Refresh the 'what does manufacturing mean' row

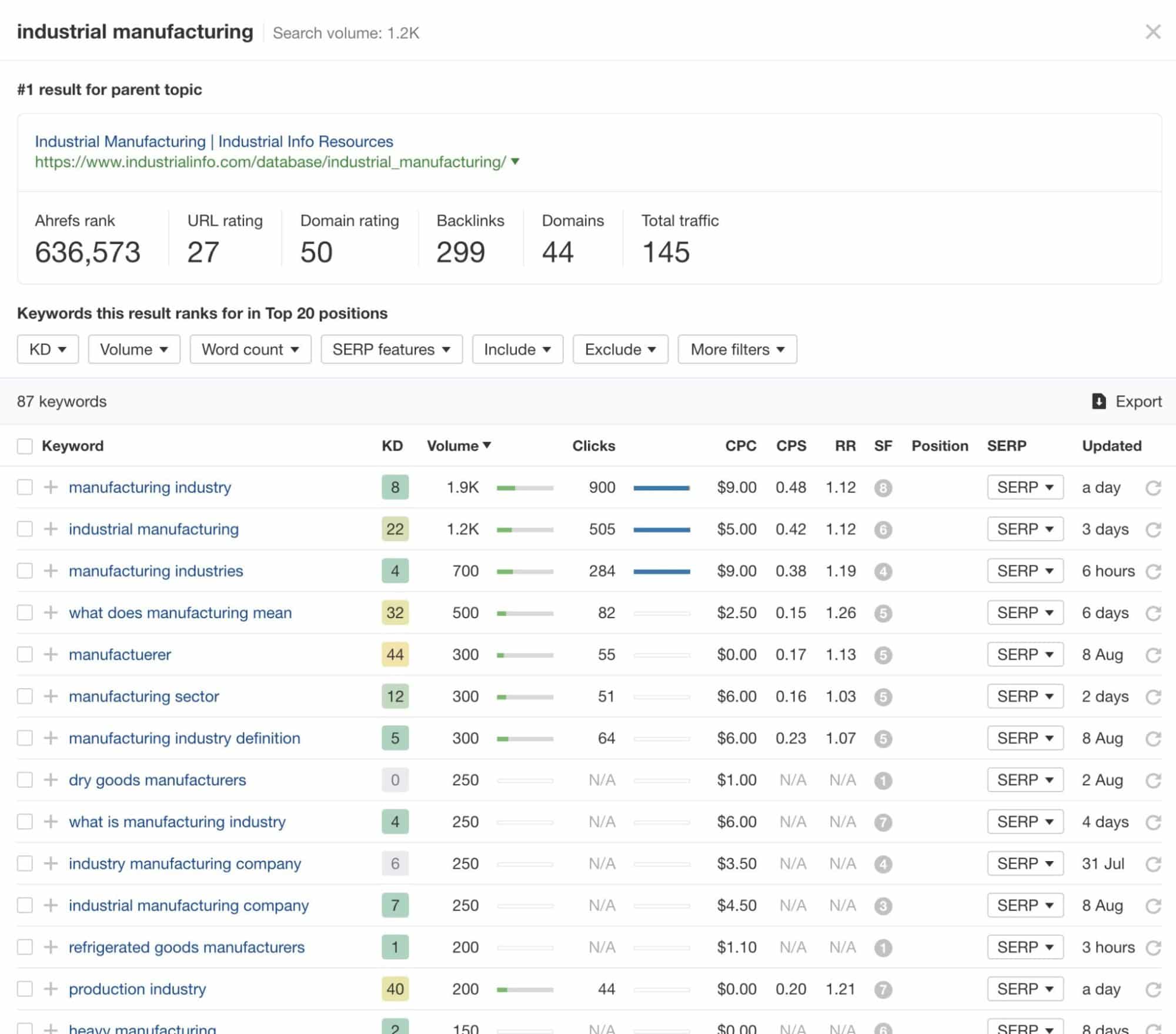(1153, 613)
